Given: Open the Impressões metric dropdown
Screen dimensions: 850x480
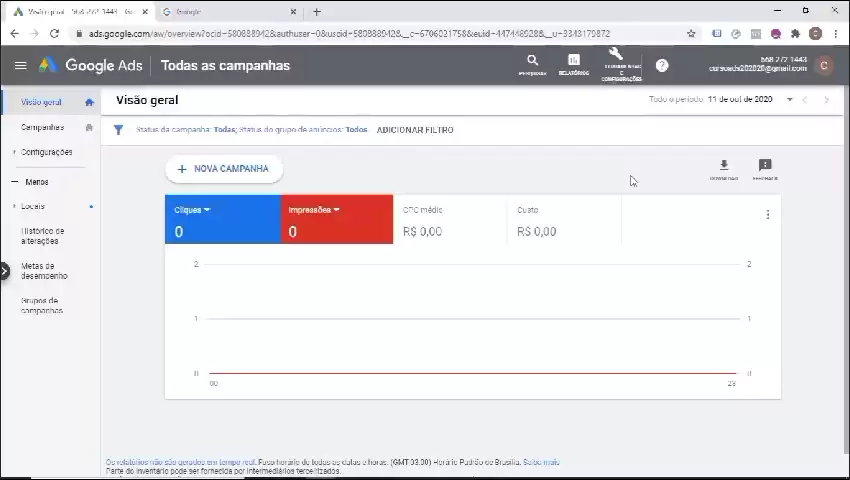Looking at the screenshot, I should pyautogui.click(x=336, y=210).
